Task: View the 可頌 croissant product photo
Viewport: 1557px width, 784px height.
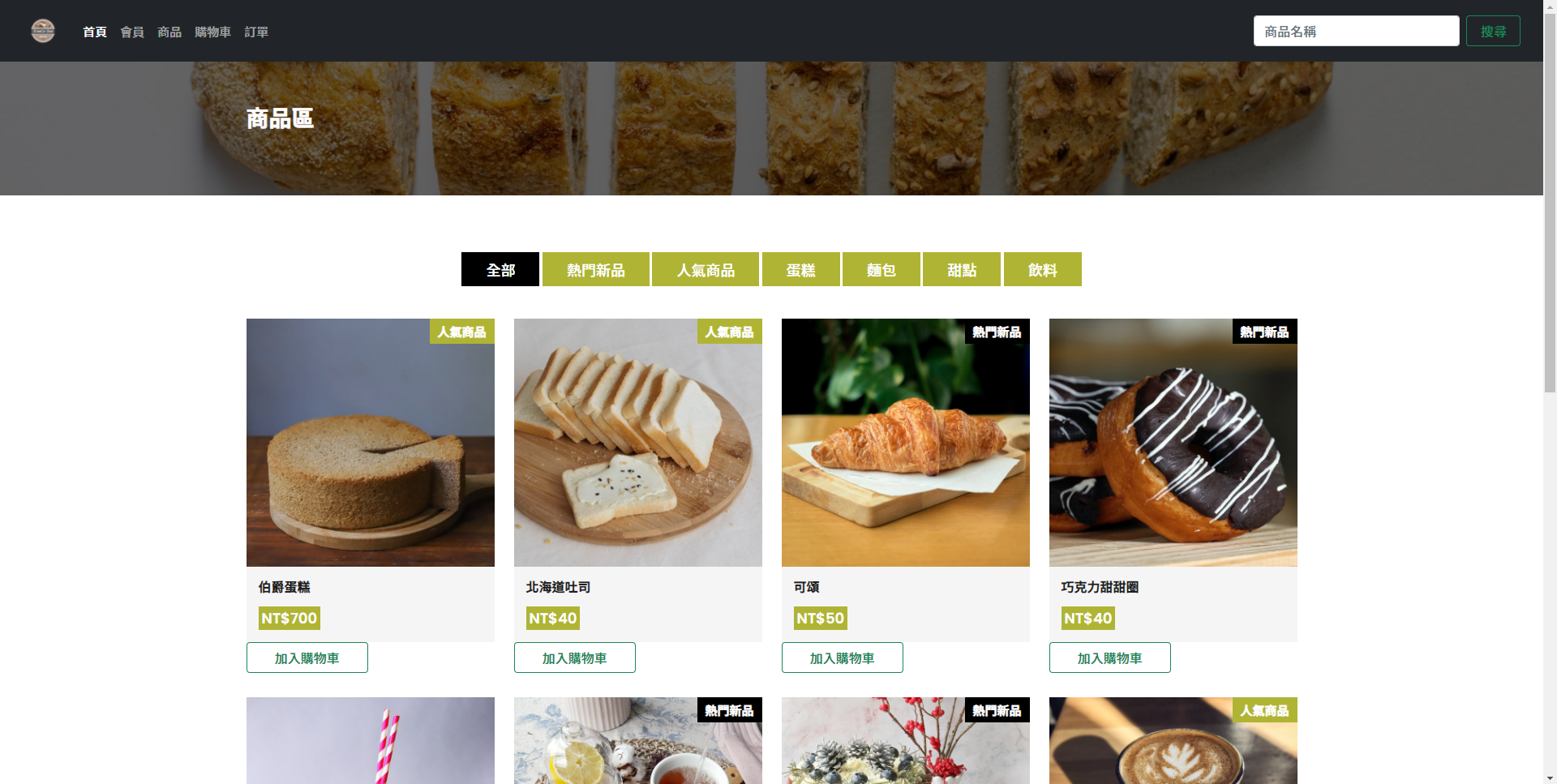Action: [906, 443]
